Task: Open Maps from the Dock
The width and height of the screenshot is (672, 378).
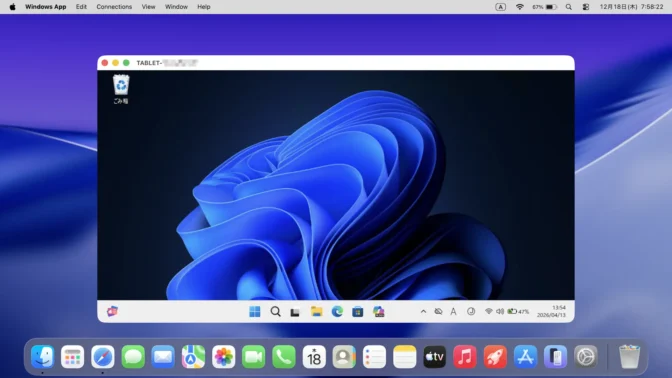Action: pos(193,357)
